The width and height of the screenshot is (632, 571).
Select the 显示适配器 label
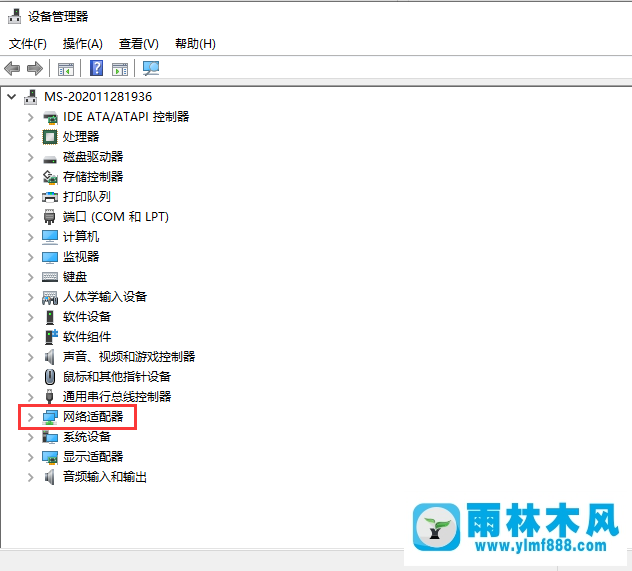coord(93,457)
